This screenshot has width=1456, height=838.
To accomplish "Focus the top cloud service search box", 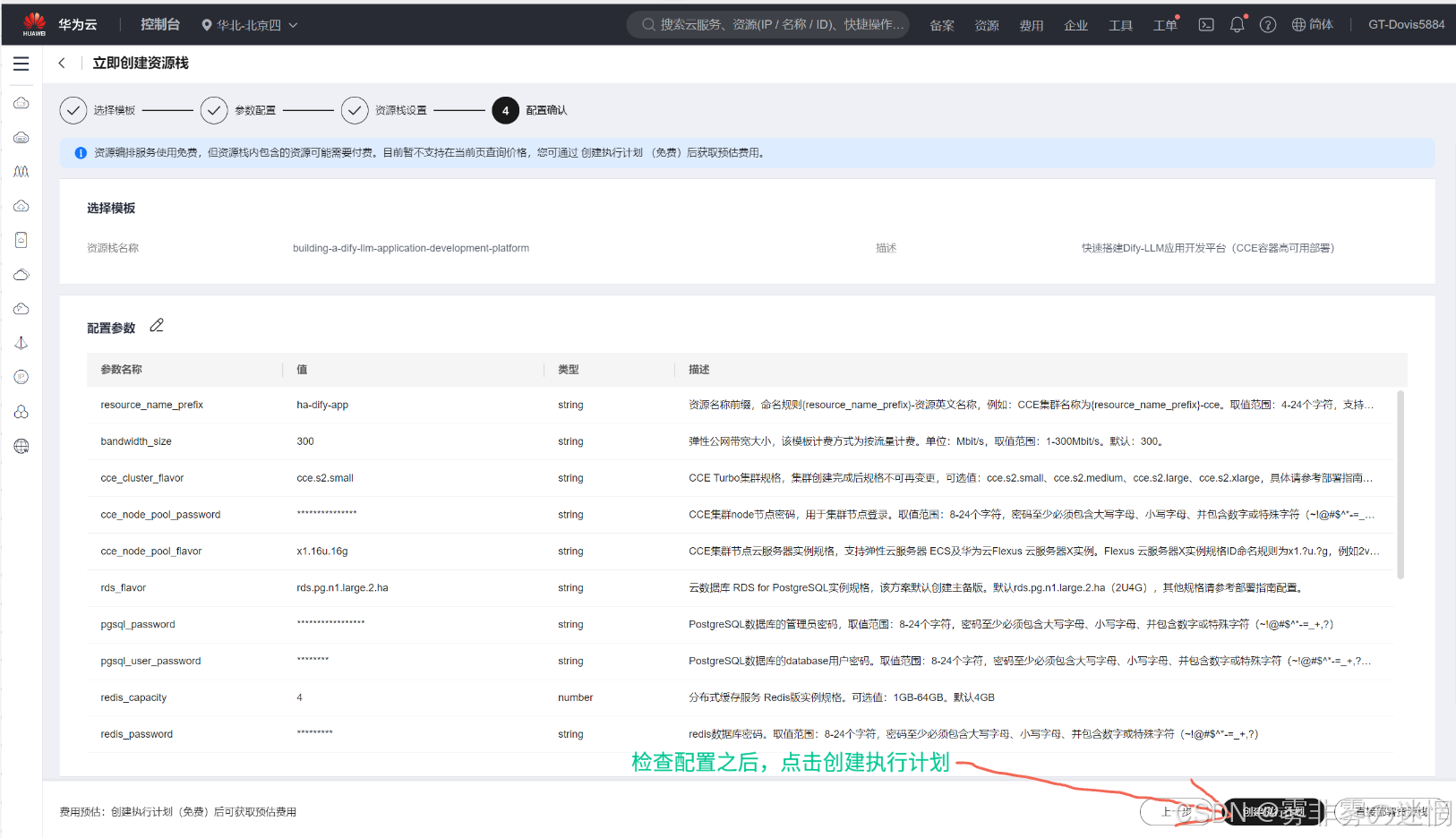I will coord(768,25).
